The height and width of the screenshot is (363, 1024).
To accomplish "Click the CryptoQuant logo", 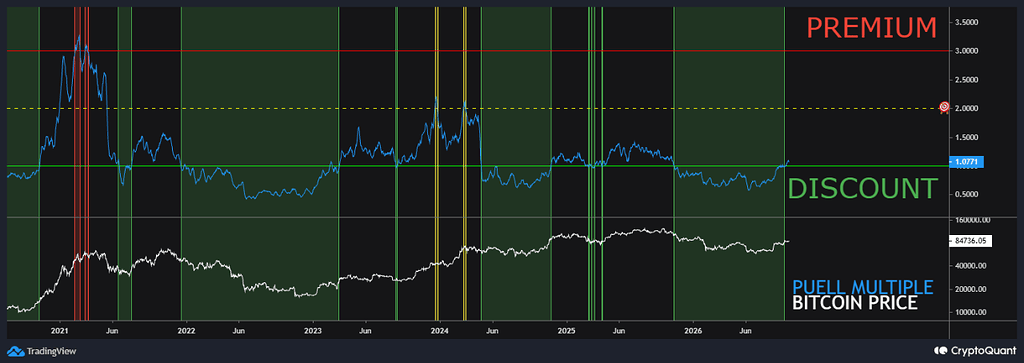I will coord(974,351).
